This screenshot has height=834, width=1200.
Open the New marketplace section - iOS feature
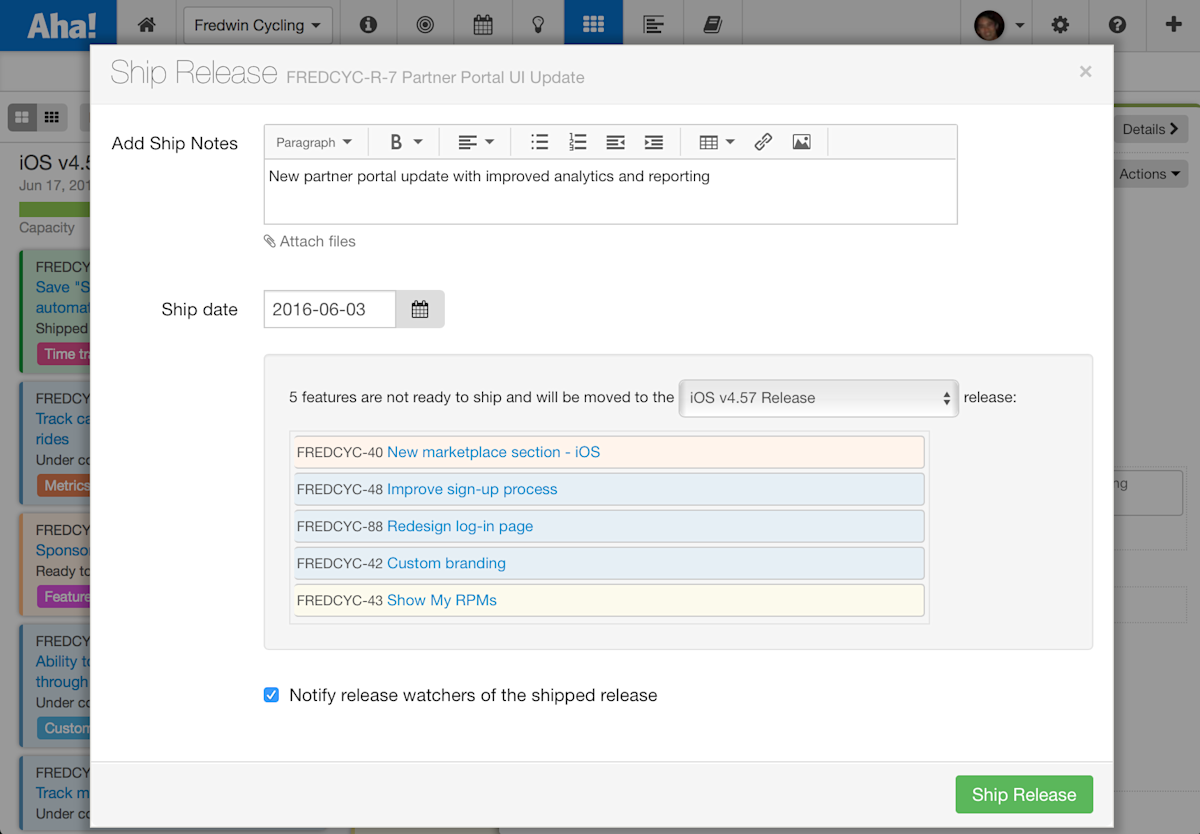(493, 452)
